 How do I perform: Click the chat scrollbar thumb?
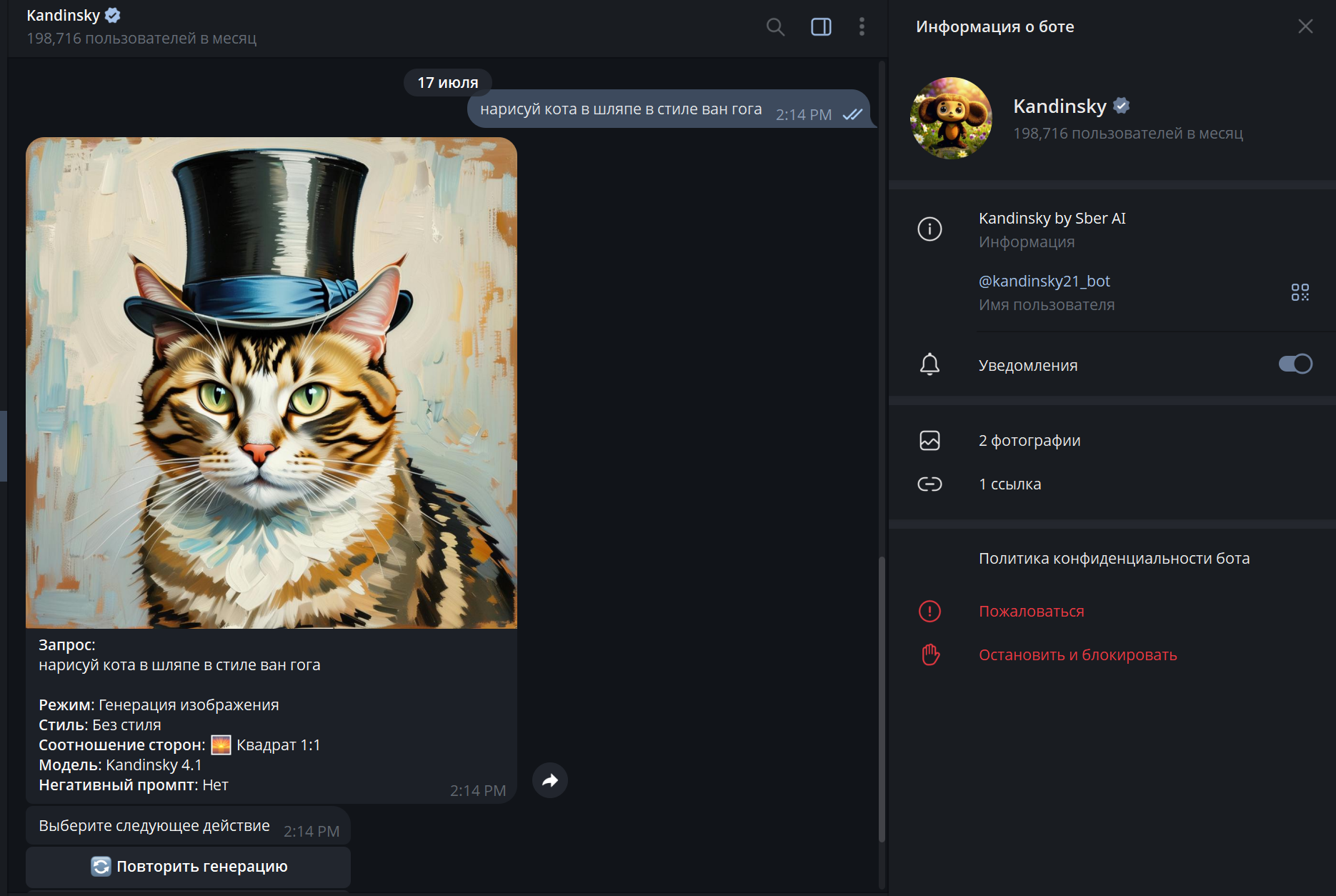pyautogui.click(x=882, y=699)
